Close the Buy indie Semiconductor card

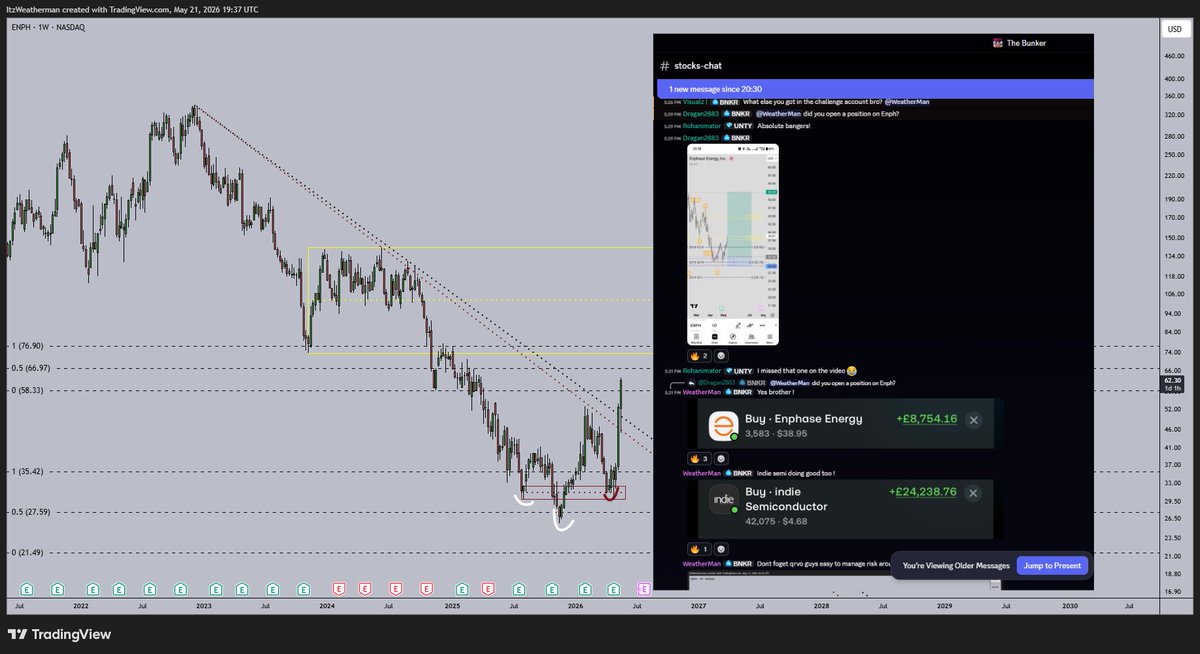973,493
